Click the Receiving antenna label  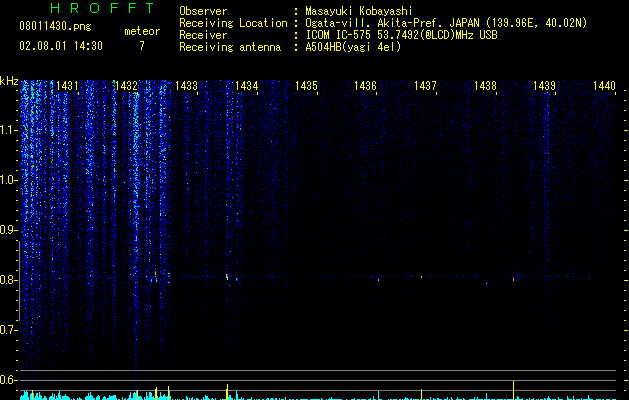point(230,47)
